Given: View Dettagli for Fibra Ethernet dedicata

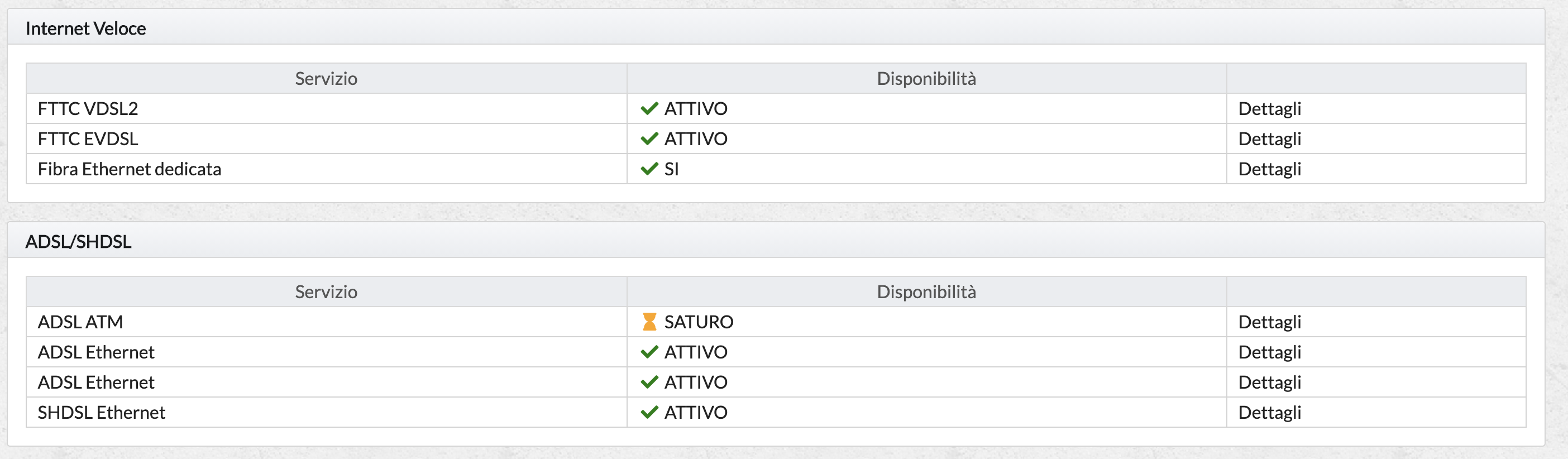Looking at the screenshot, I should (1270, 169).
